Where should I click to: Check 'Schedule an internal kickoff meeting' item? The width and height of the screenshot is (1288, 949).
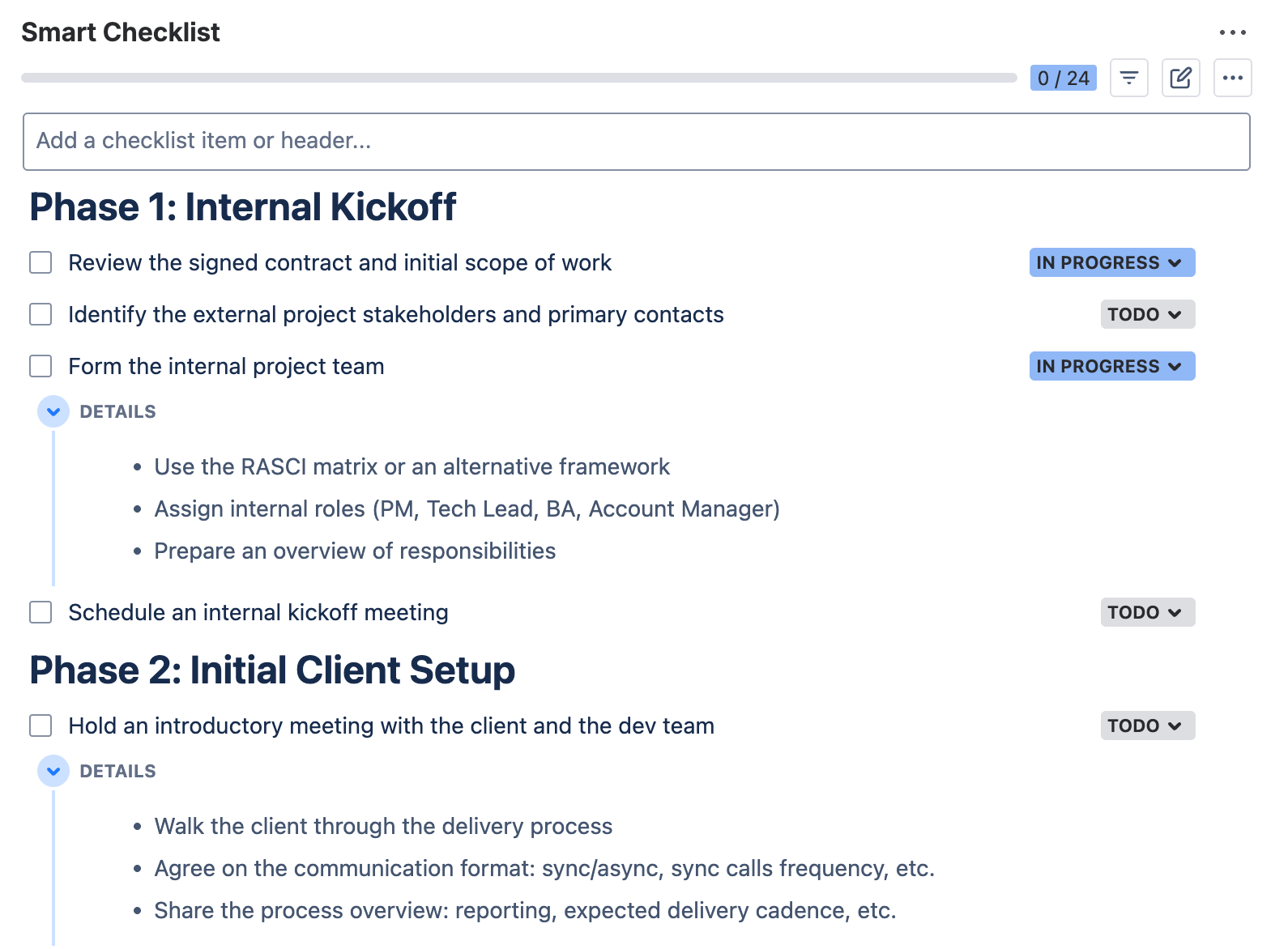[40, 612]
